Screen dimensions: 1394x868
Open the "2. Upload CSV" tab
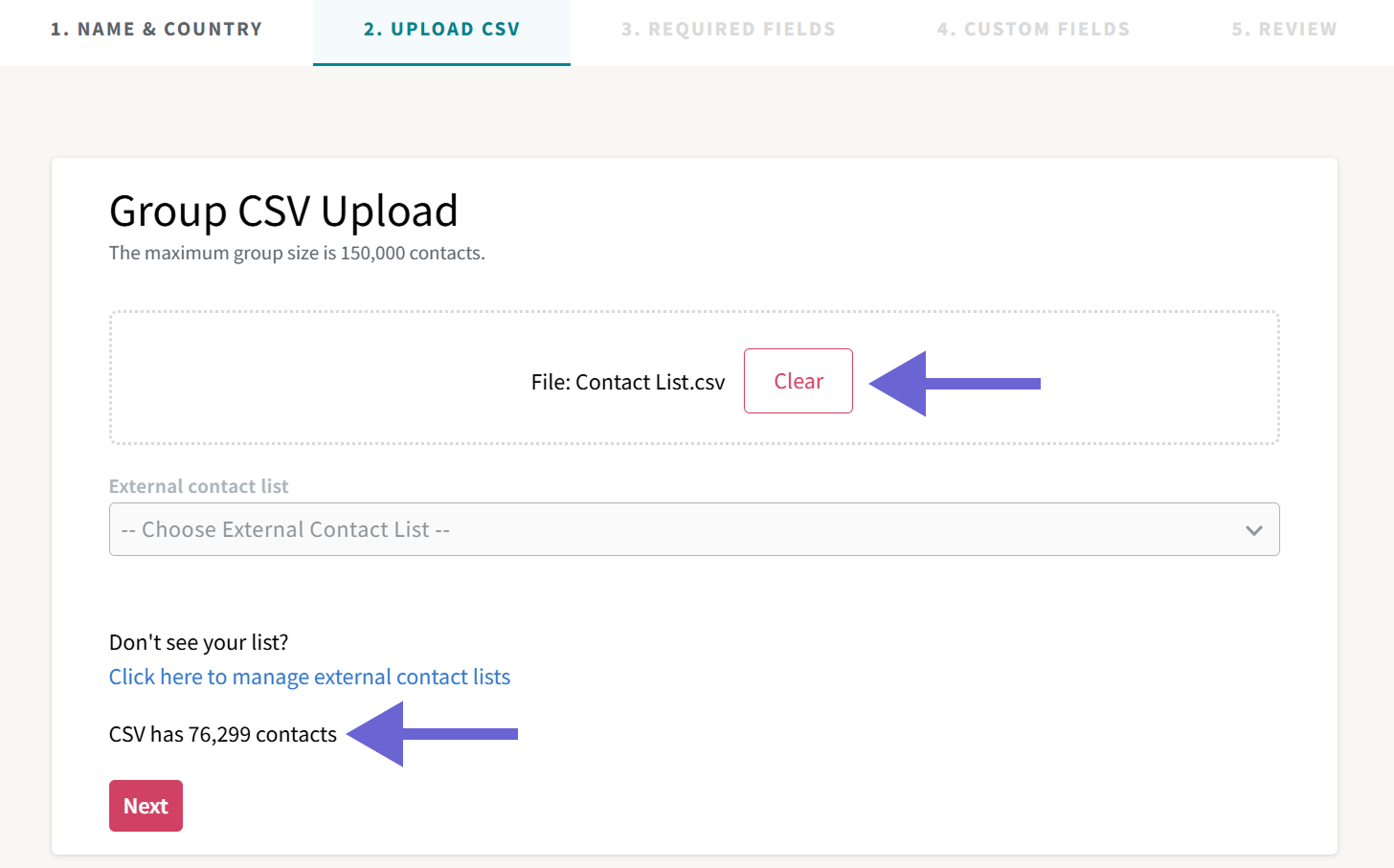click(x=441, y=29)
